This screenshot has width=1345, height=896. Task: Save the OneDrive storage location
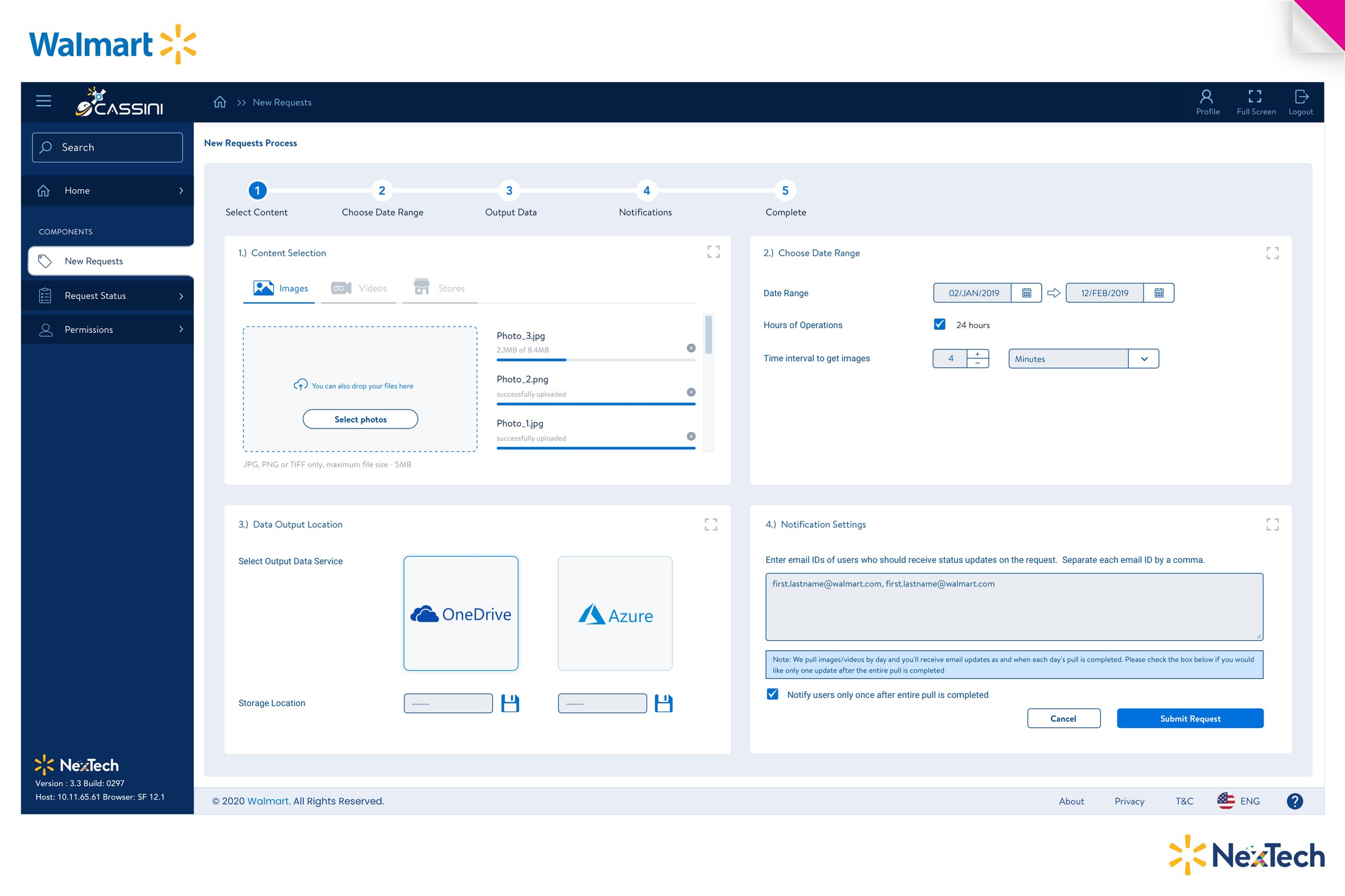(x=510, y=703)
